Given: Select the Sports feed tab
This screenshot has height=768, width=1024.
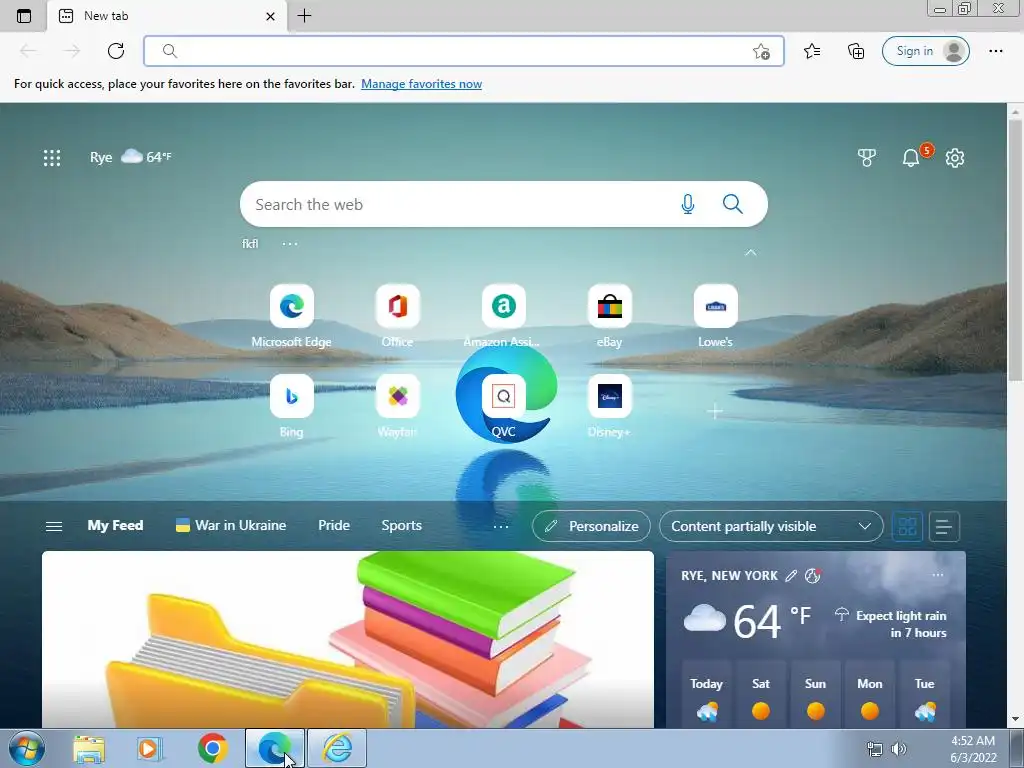Looking at the screenshot, I should 402,525.
